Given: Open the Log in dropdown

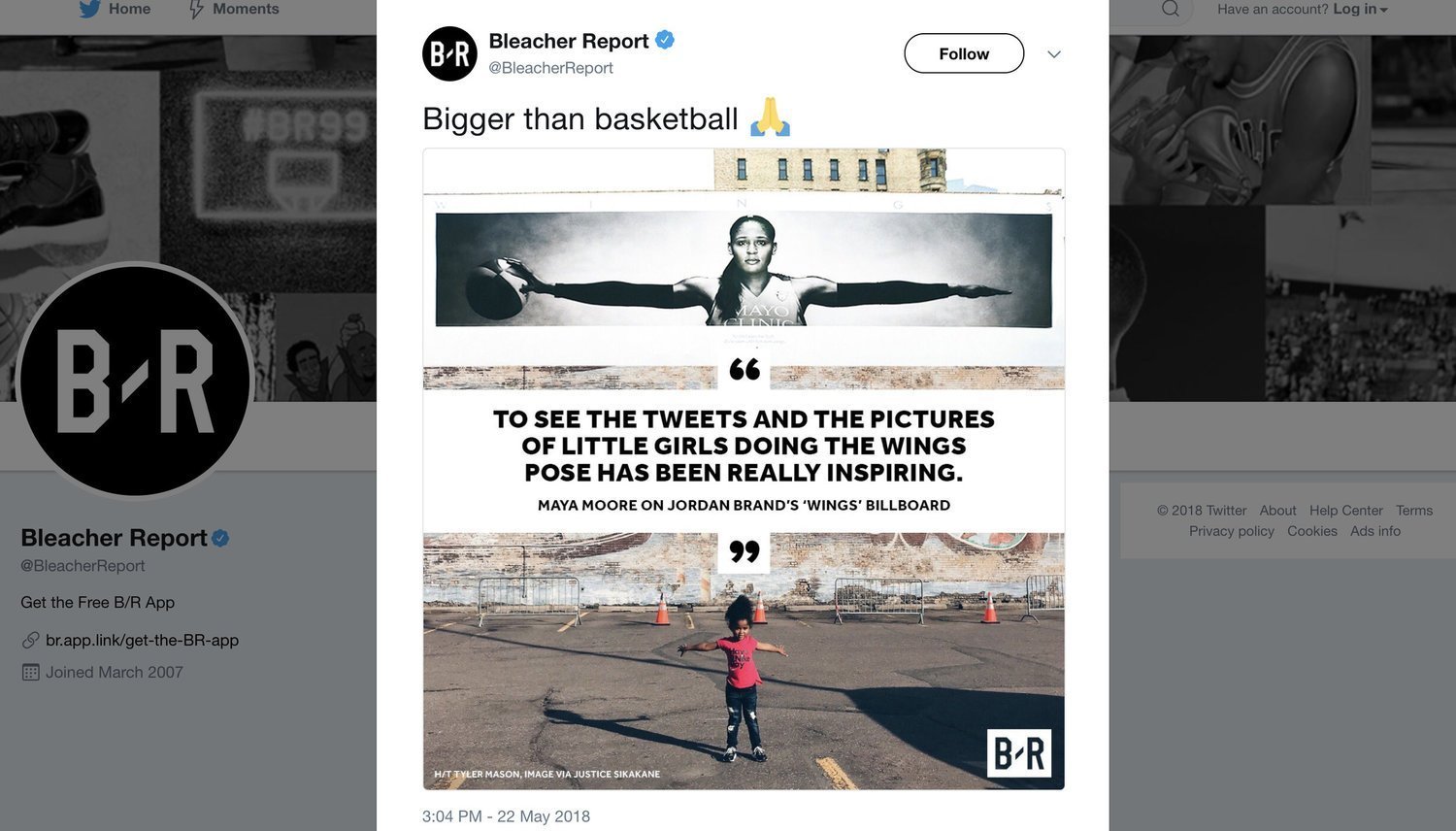Looking at the screenshot, I should point(1360,9).
